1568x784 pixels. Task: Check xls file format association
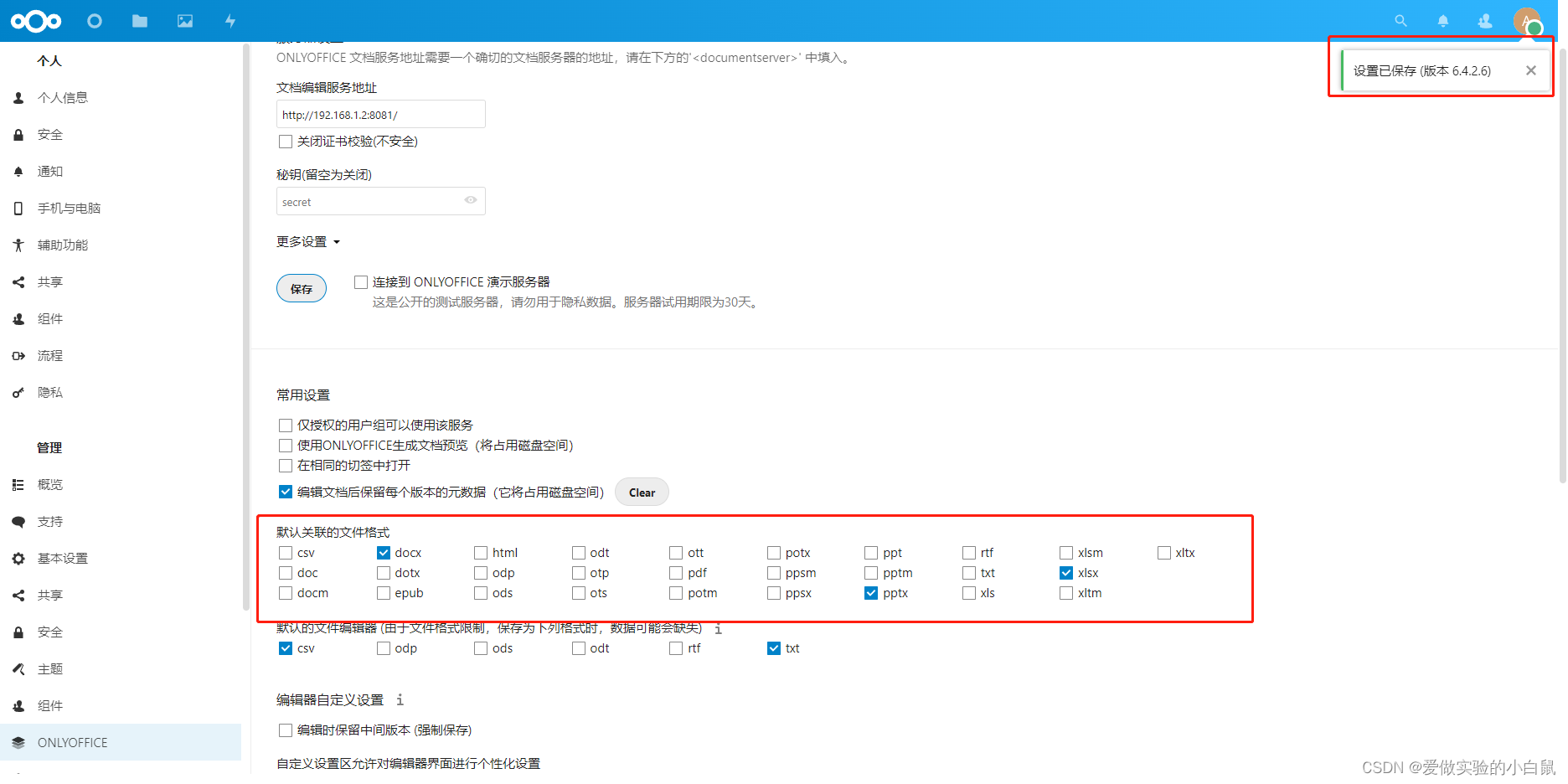pos(969,593)
